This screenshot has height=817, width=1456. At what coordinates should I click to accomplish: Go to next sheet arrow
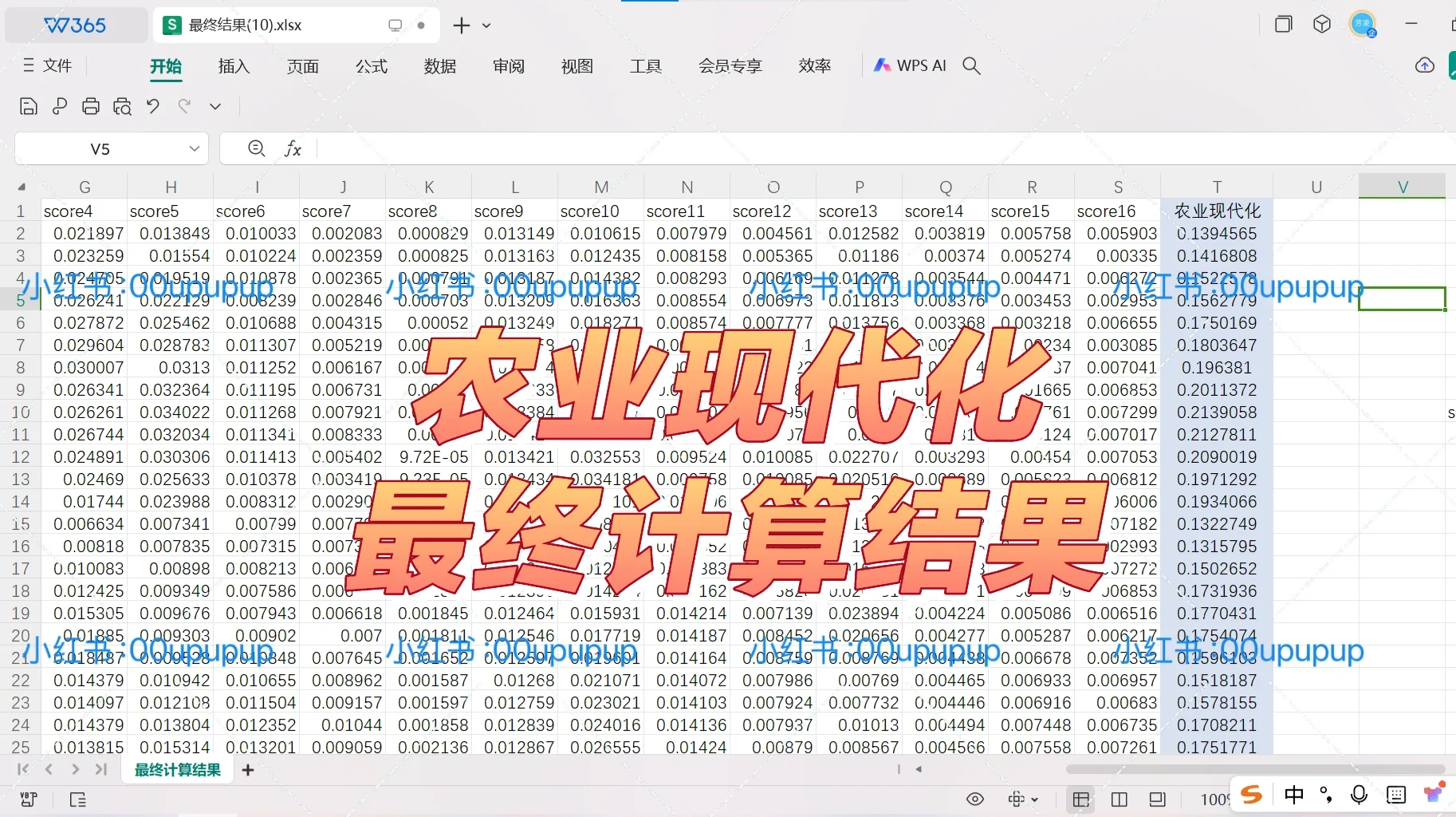click(x=75, y=769)
